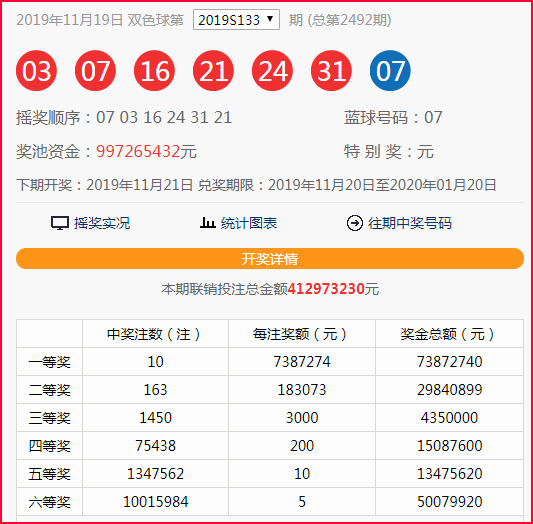Click first prize per-bet amount 7387274
This screenshot has height=524, width=533.
pyautogui.click(x=302, y=362)
